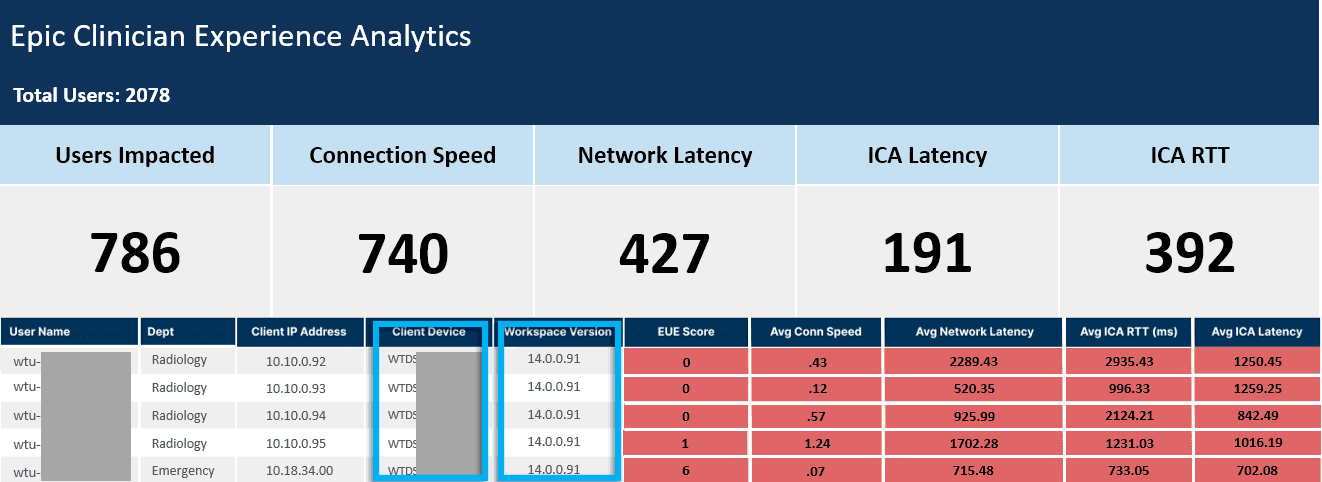1322x482 pixels.
Task: Click ICA latency value 842.49
Action: pyautogui.click(x=1257, y=416)
